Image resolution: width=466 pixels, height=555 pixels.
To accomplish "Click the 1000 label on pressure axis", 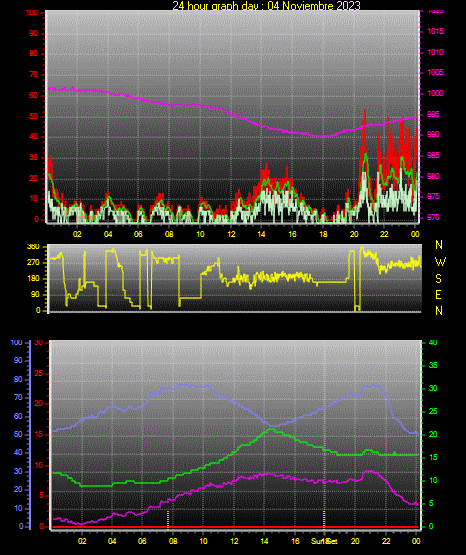I will click(x=436, y=93).
